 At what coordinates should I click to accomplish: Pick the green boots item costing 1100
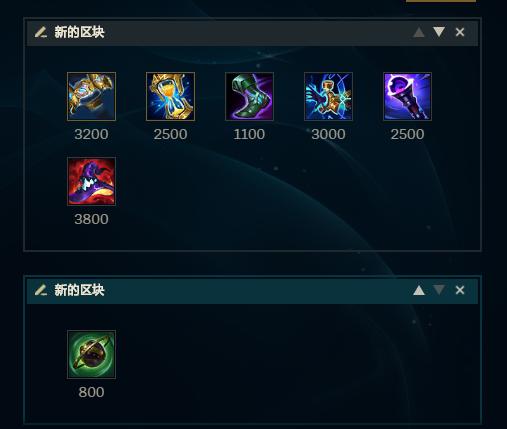(x=249, y=96)
